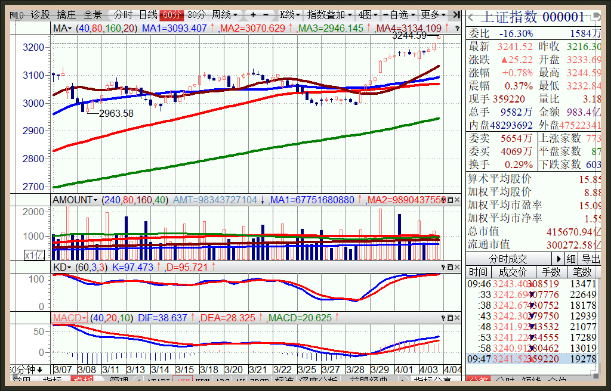Go to previous stock with left arrow

click(471, 18)
